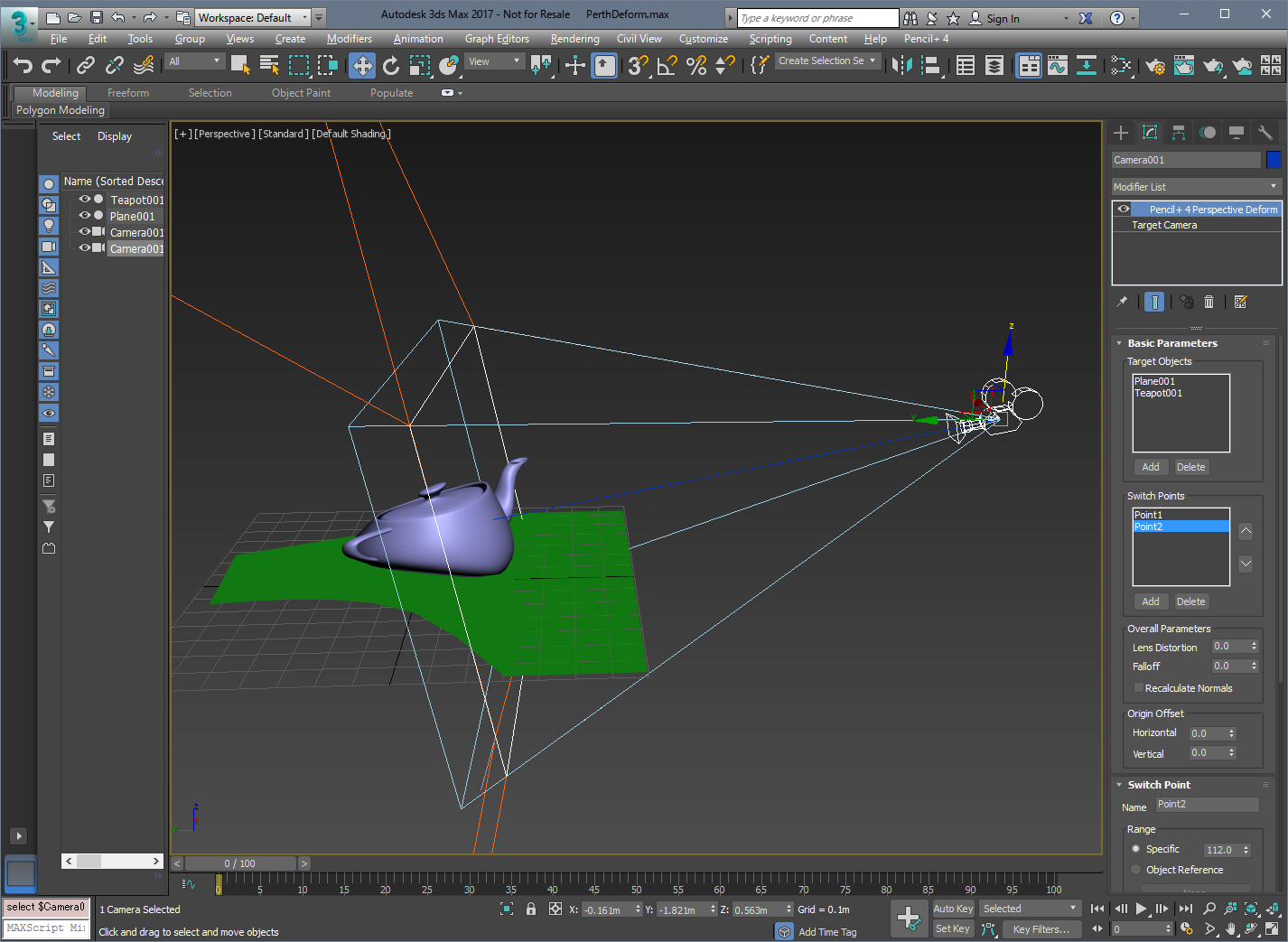Select the Object Reference radio button
The height and width of the screenshot is (942, 1288).
coord(1136,870)
